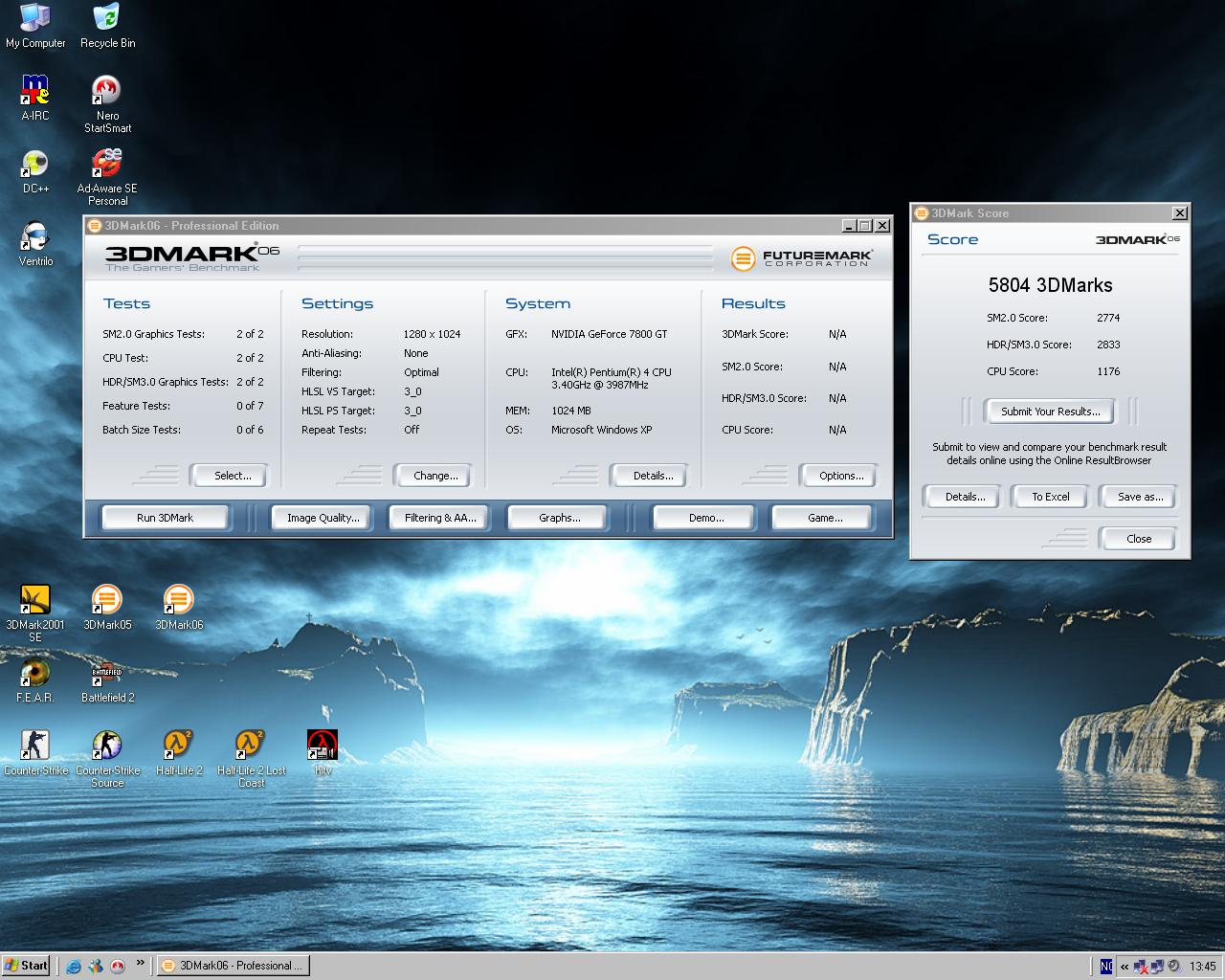Open the Image Quality... tool

(x=323, y=518)
